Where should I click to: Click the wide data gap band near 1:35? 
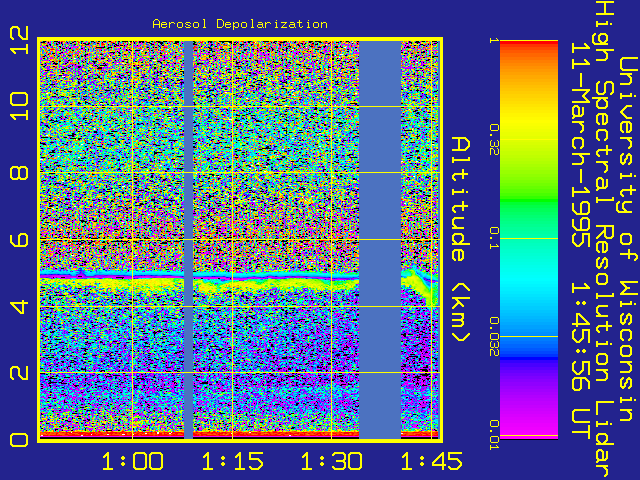(380, 240)
